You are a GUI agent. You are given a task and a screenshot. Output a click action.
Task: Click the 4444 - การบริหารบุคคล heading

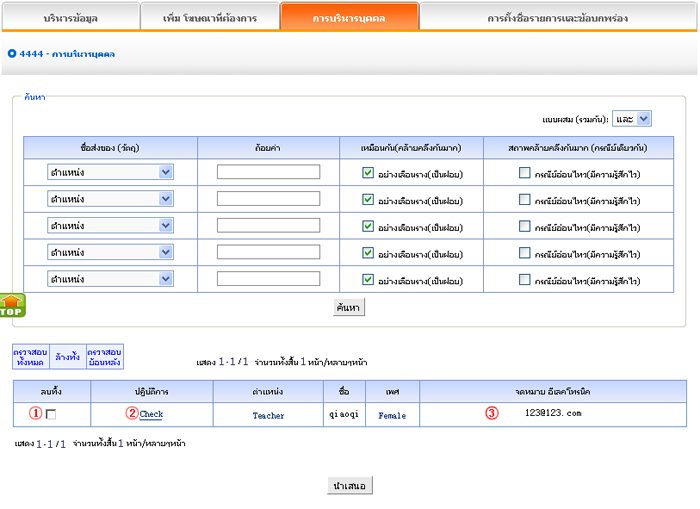click(x=67, y=54)
